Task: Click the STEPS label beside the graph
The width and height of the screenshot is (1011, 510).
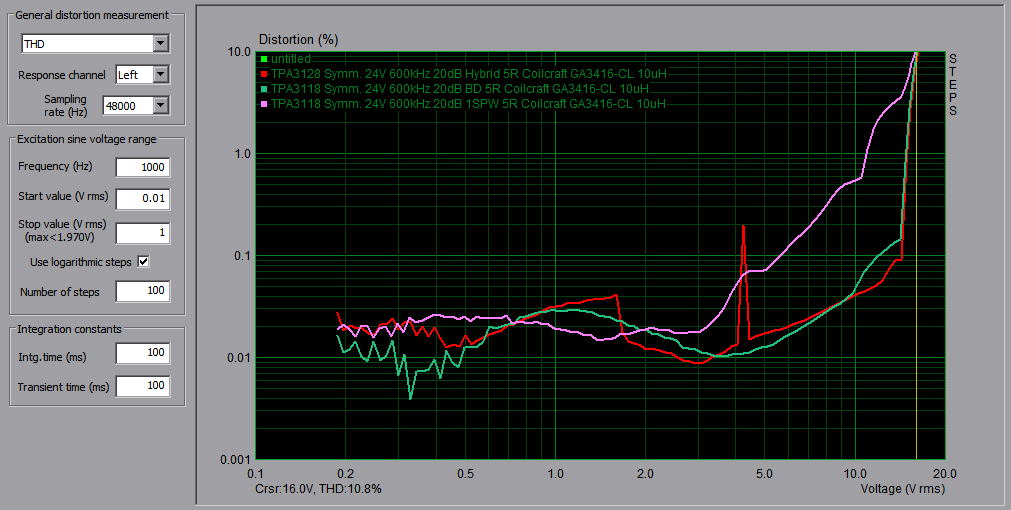Action: [953, 84]
